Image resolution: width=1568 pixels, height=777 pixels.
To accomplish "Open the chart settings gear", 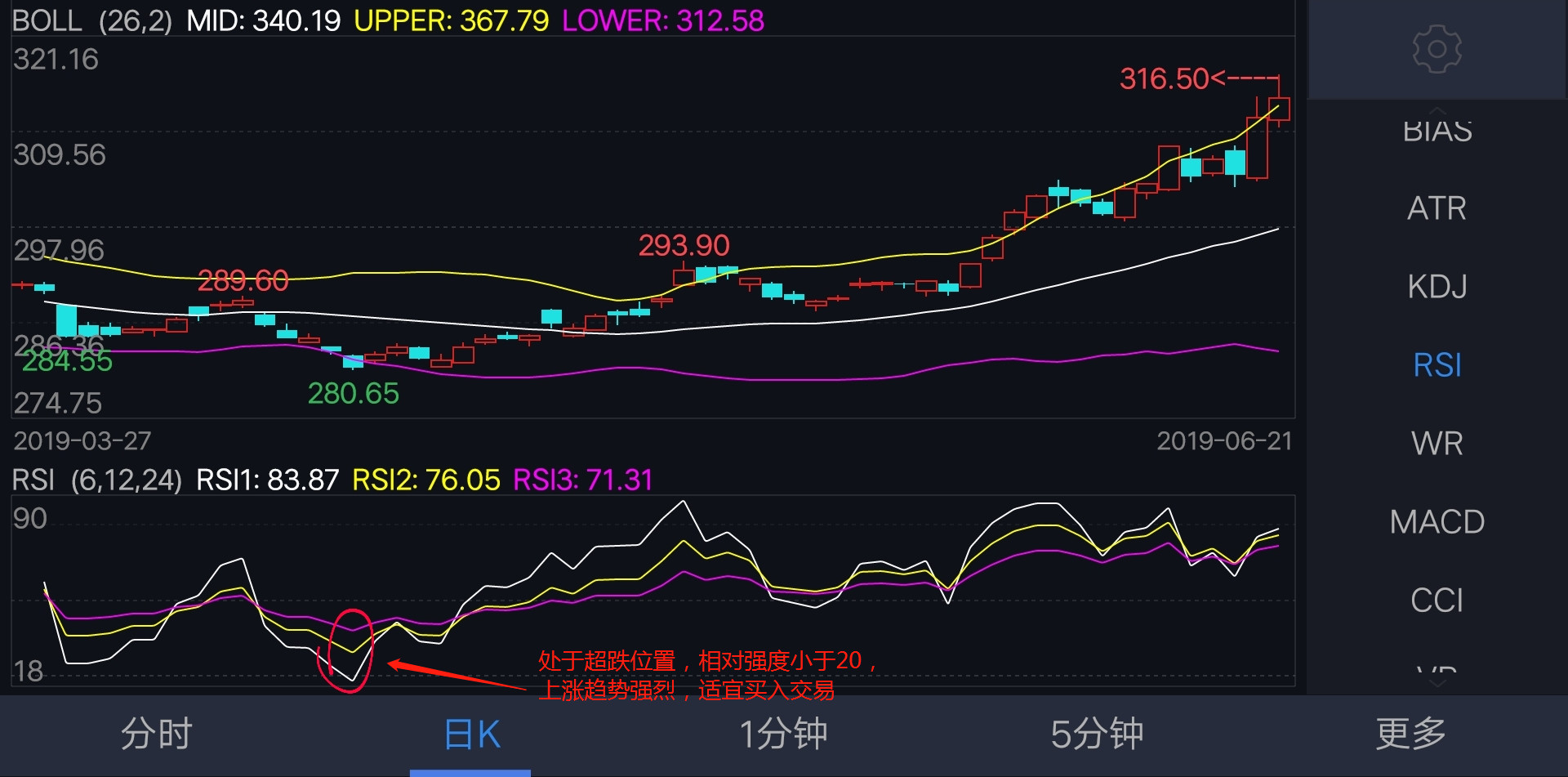I will pos(1436,49).
